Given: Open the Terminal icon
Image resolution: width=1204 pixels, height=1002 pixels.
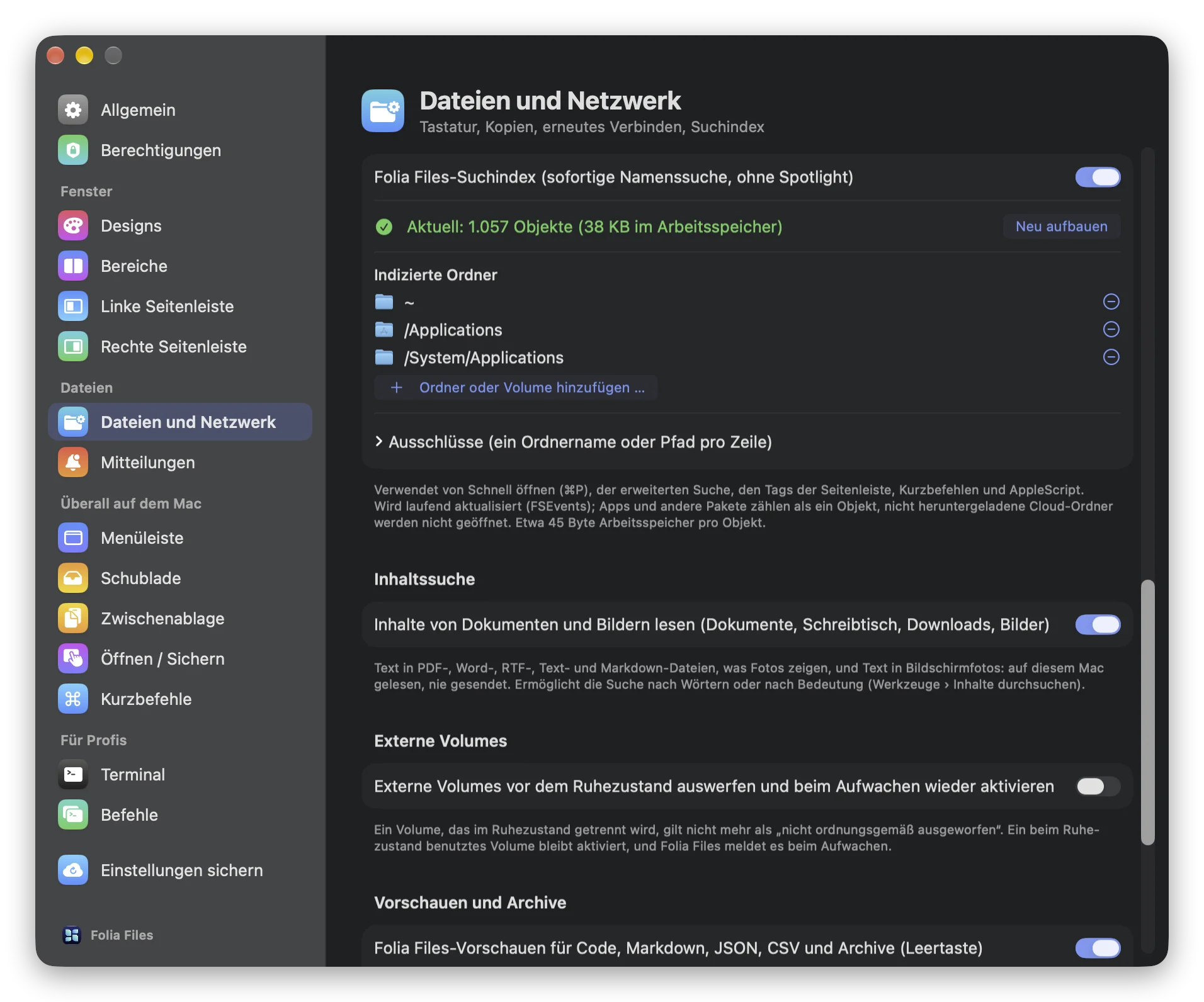Looking at the screenshot, I should (73, 775).
